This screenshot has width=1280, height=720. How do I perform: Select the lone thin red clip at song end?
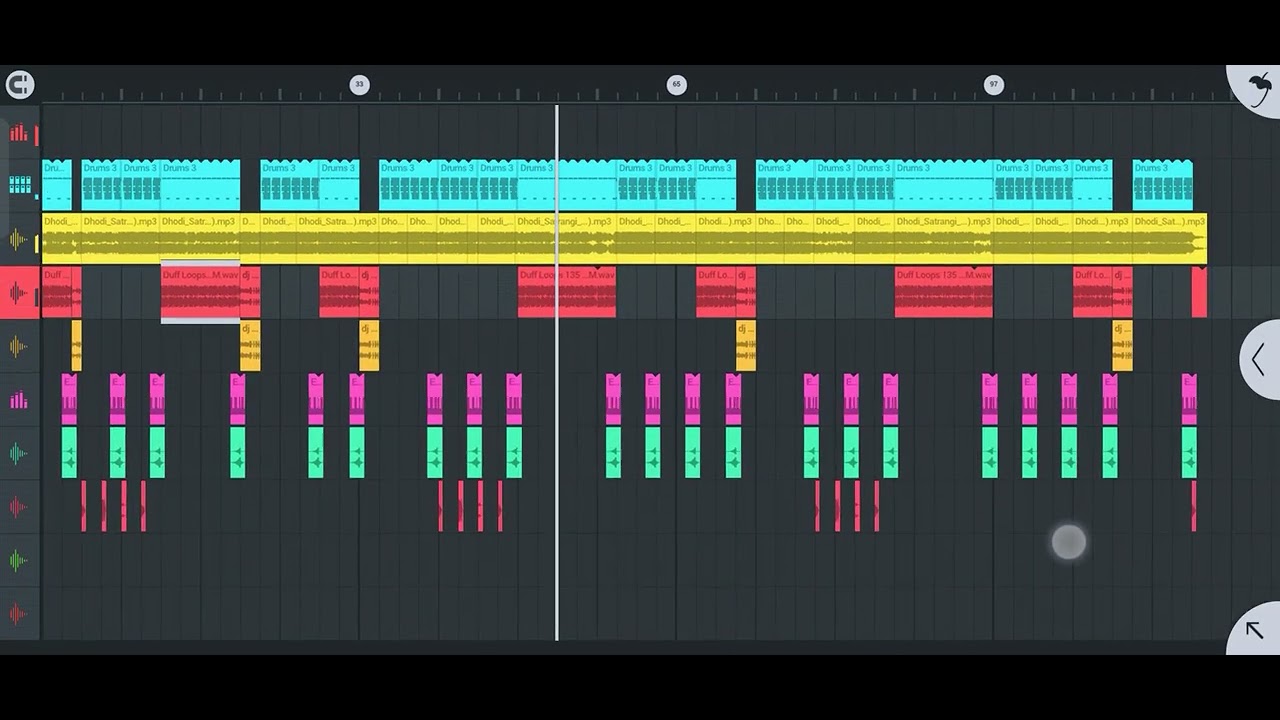tap(1193, 506)
